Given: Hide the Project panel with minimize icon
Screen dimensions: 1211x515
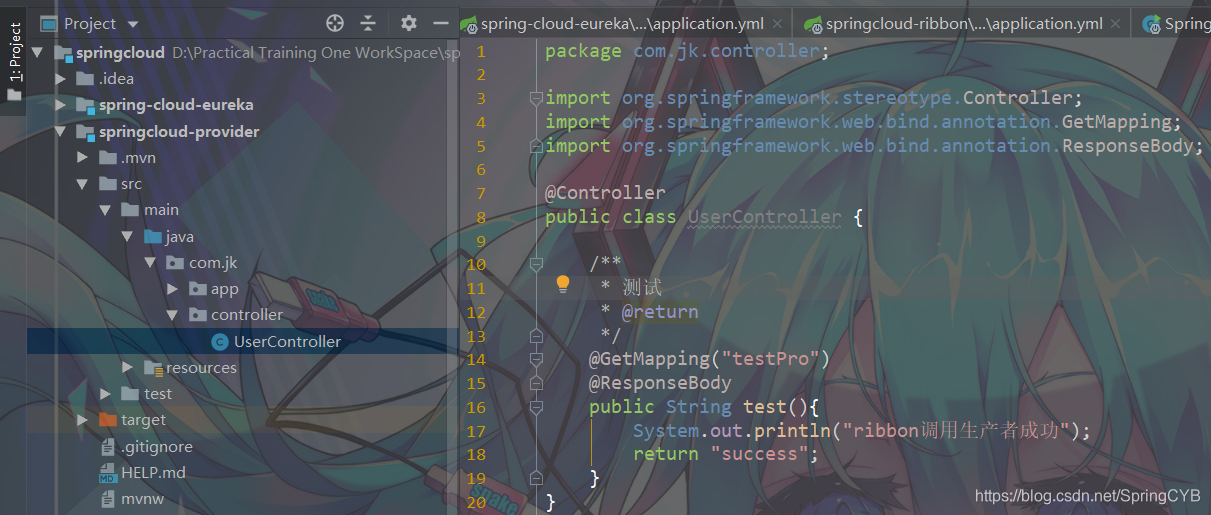Looking at the screenshot, I should click(x=440, y=23).
